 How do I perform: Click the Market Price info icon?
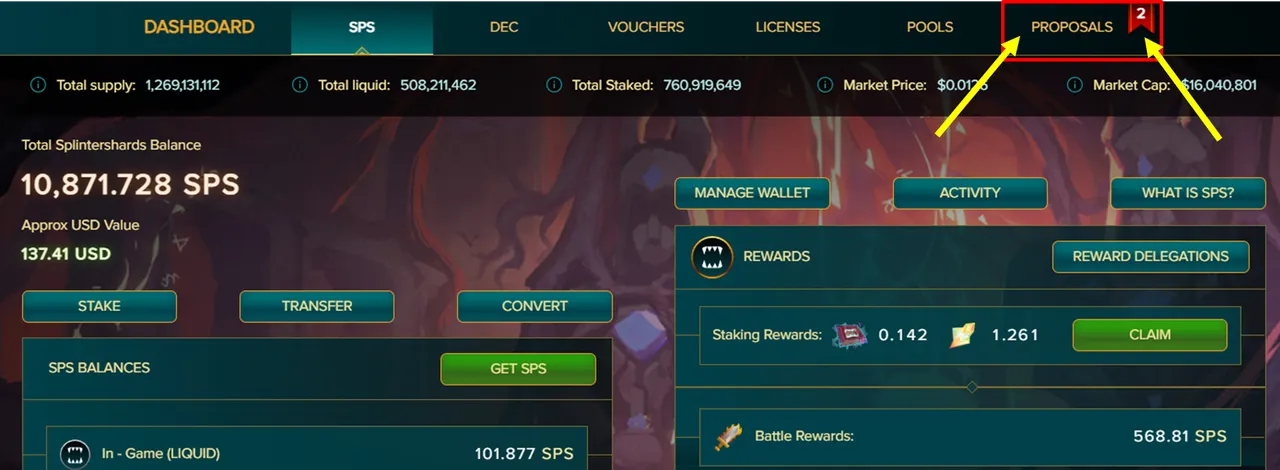point(825,85)
